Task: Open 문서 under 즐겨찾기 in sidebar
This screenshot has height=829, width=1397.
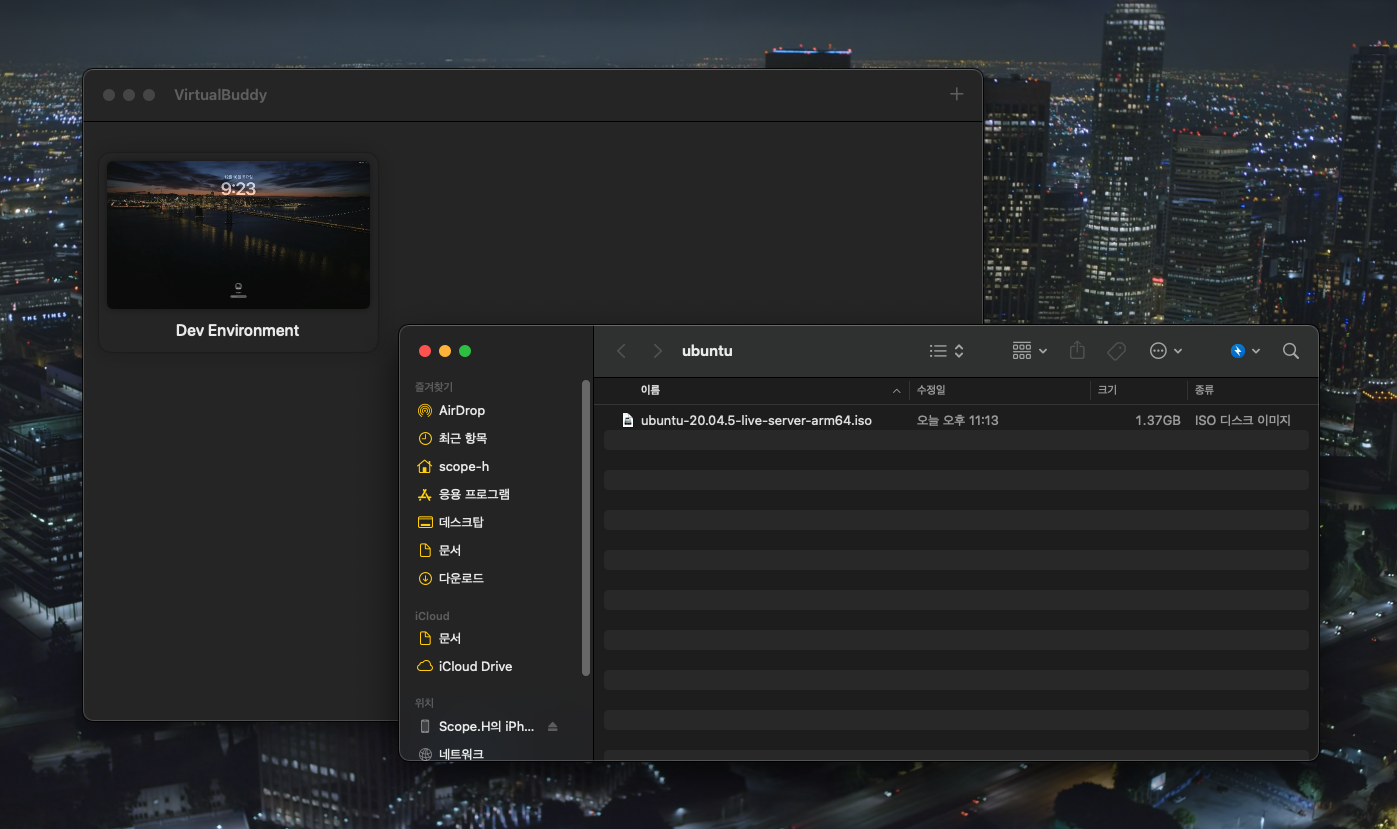Action: coord(450,550)
